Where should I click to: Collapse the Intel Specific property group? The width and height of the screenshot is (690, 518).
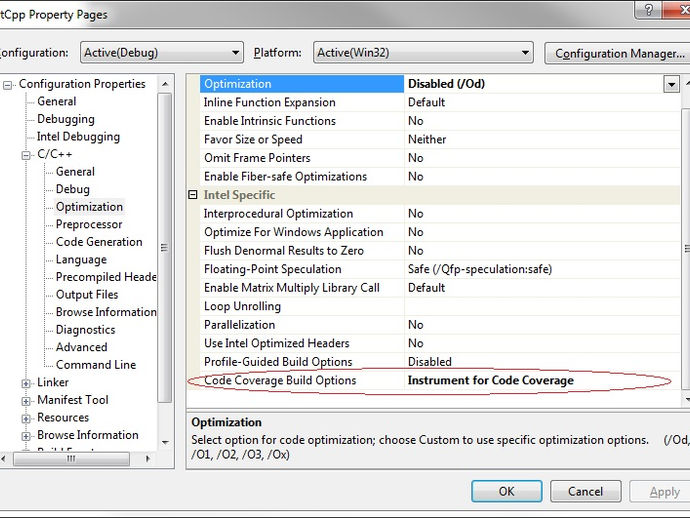point(193,195)
